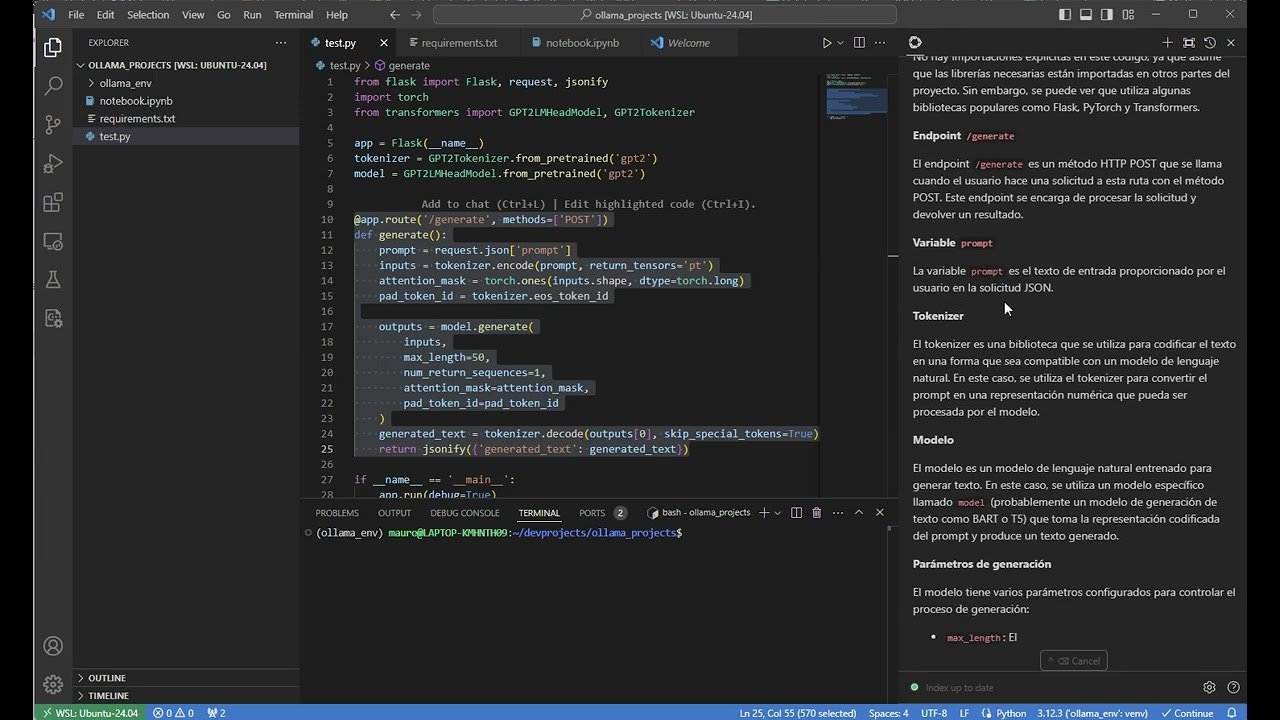Open requirements.txt in explorer
The height and width of the screenshot is (720, 1280).
coord(137,118)
